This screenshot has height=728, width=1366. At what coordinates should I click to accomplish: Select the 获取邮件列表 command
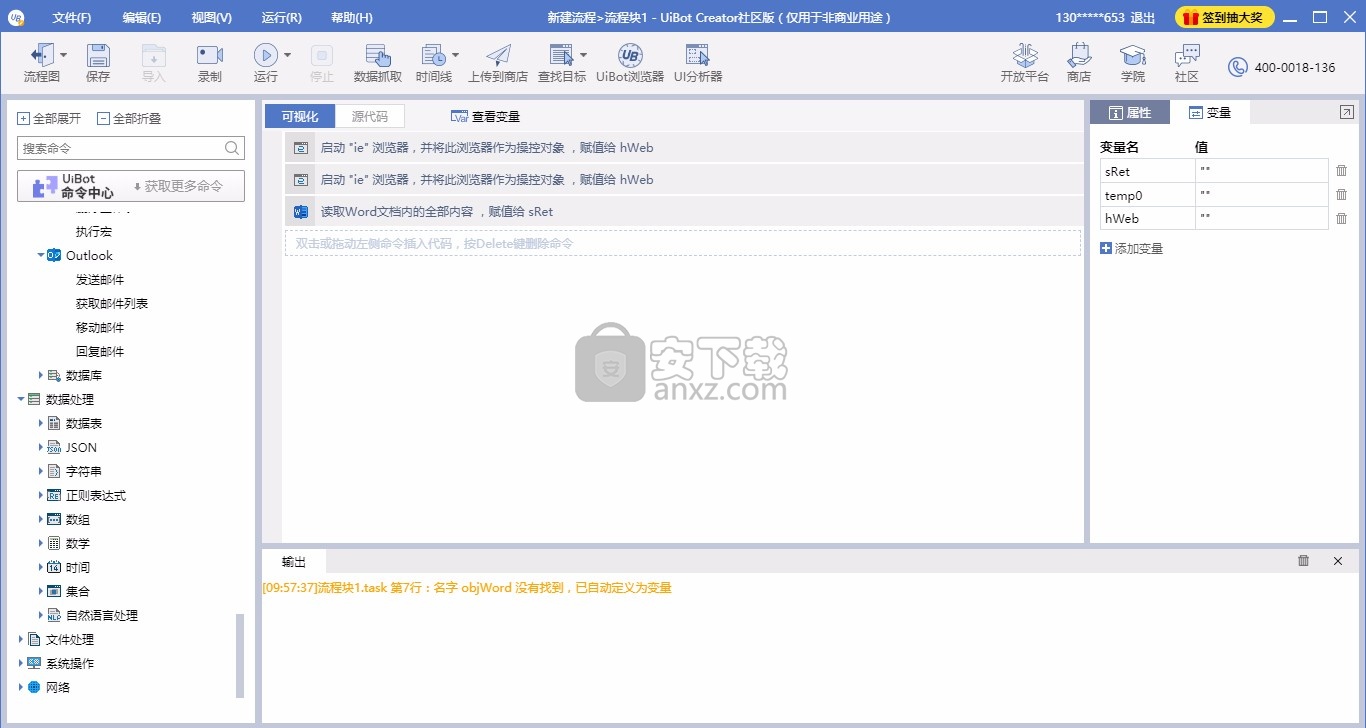pyautogui.click(x=112, y=303)
